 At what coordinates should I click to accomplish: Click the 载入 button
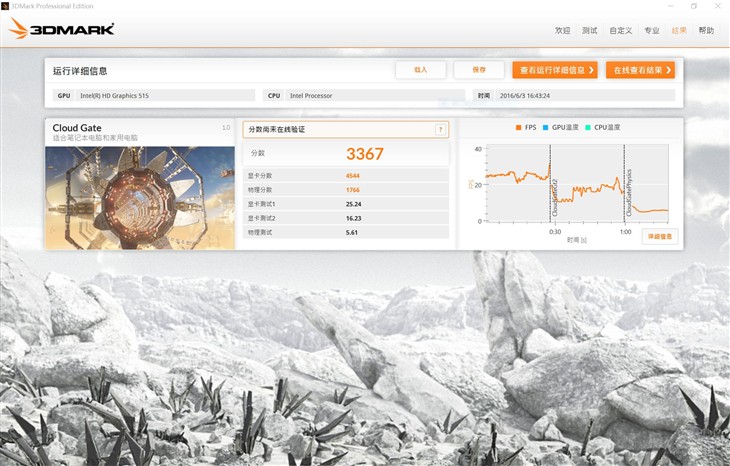(421, 70)
